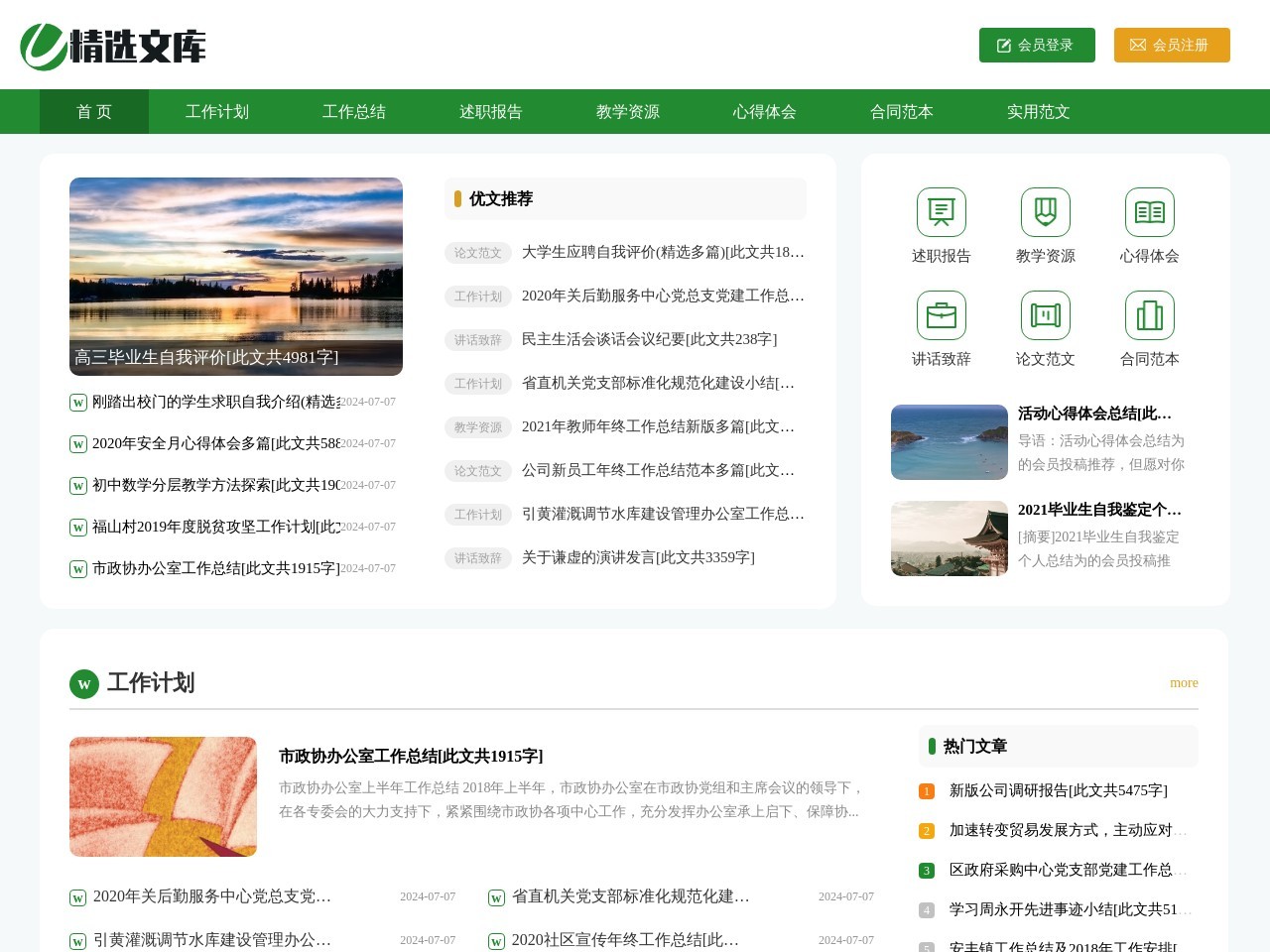1270x952 pixels.
Task: Click the number 1 badge in 热门文章
Action: (x=927, y=791)
